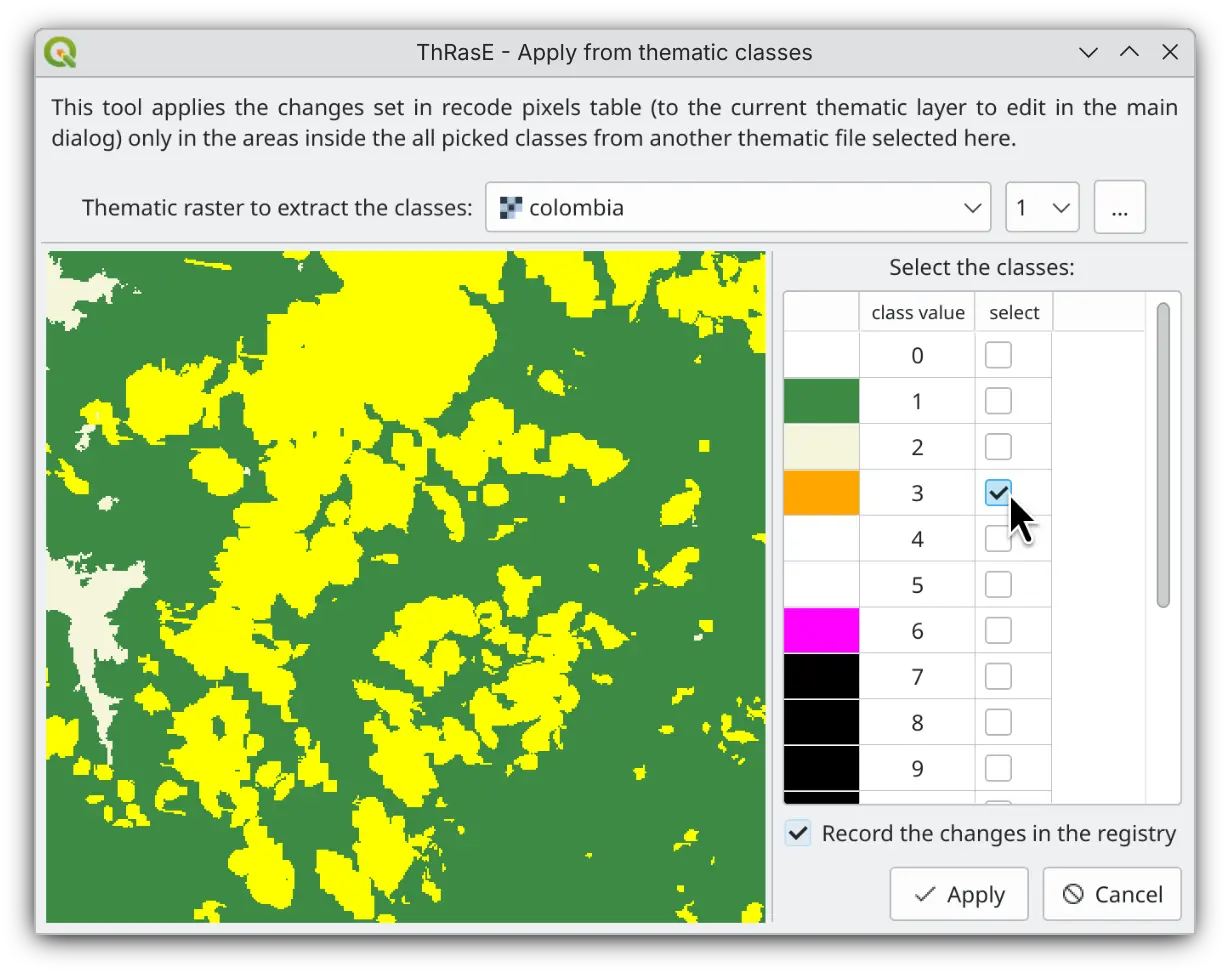Open the colombia thematic raster dropdown
Screen dimensions: 1230x975
click(737, 208)
